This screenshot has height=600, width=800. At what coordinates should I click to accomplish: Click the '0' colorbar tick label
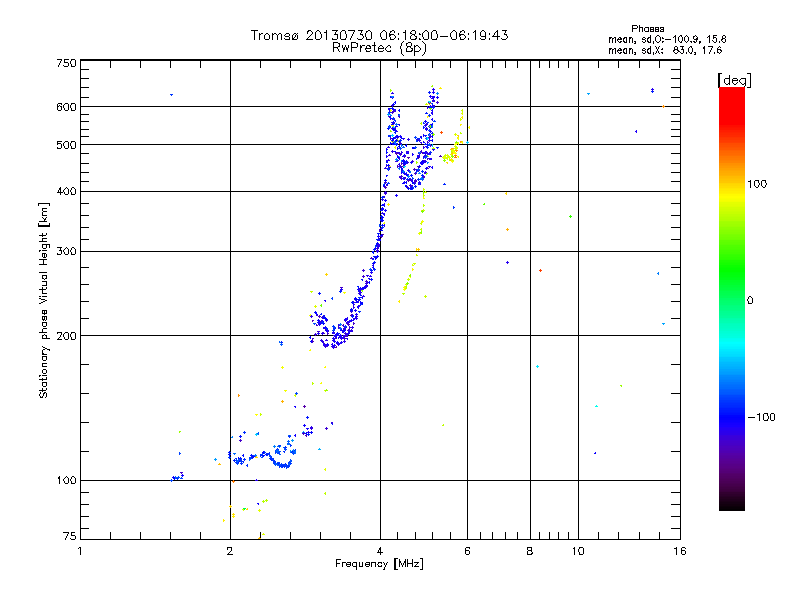tap(750, 300)
